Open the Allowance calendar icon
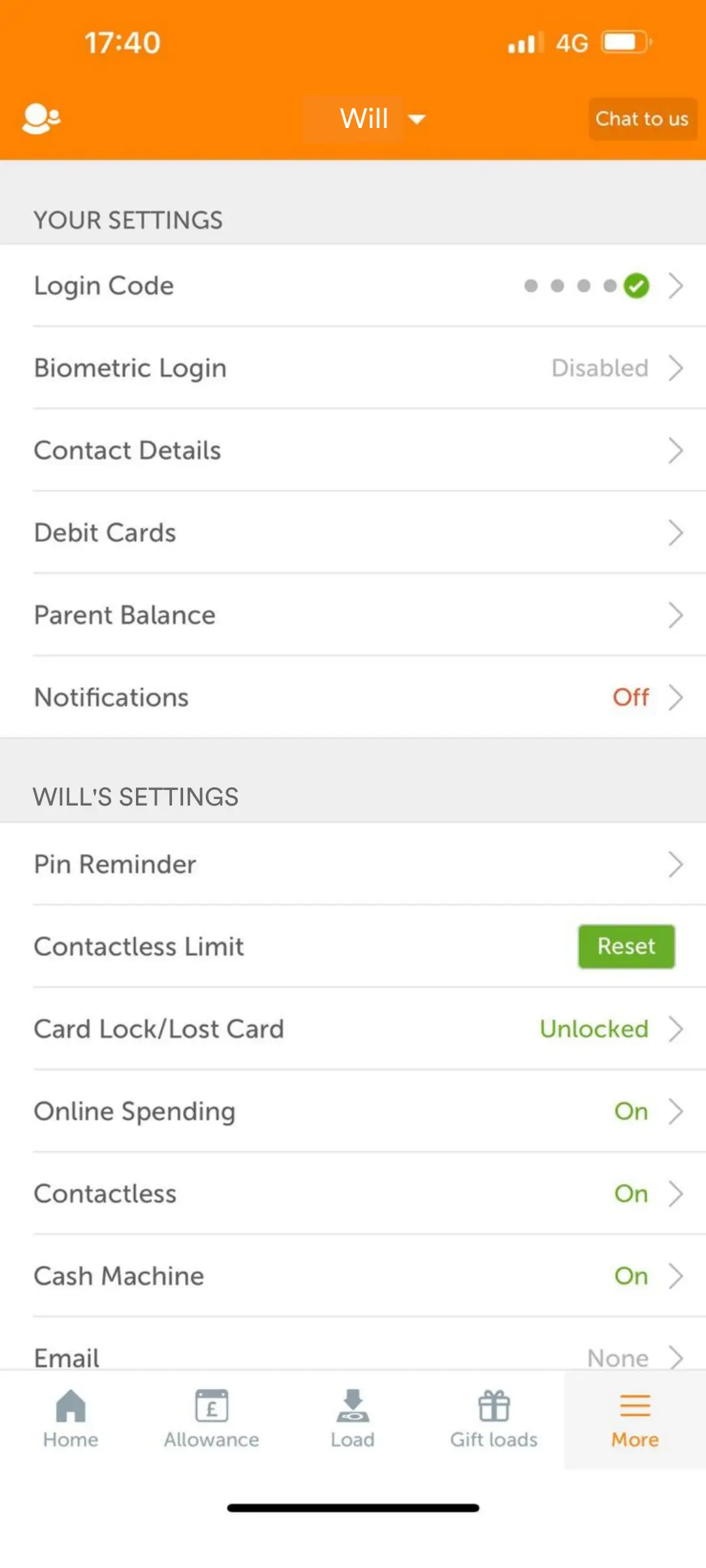 click(x=212, y=1406)
